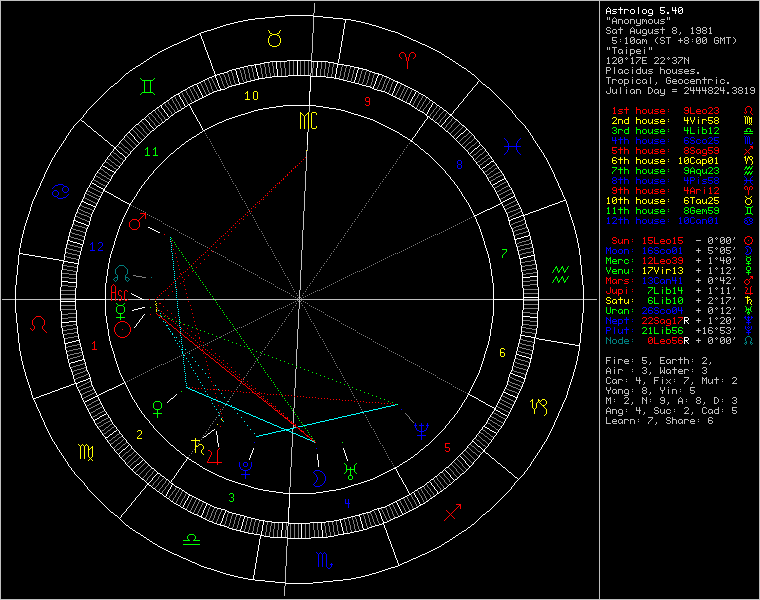The image size is (760, 600).
Task: Click the red Asc ascendant label
Action: [x=119, y=295]
